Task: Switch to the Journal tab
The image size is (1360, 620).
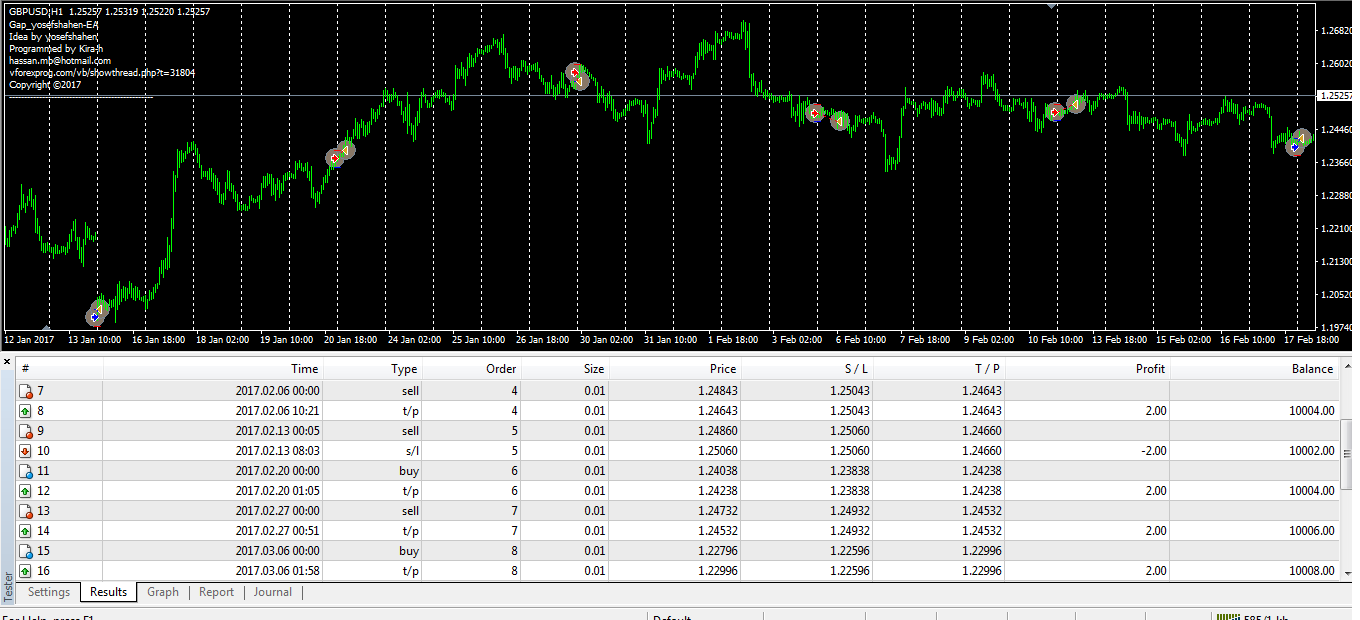Action: point(273,592)
